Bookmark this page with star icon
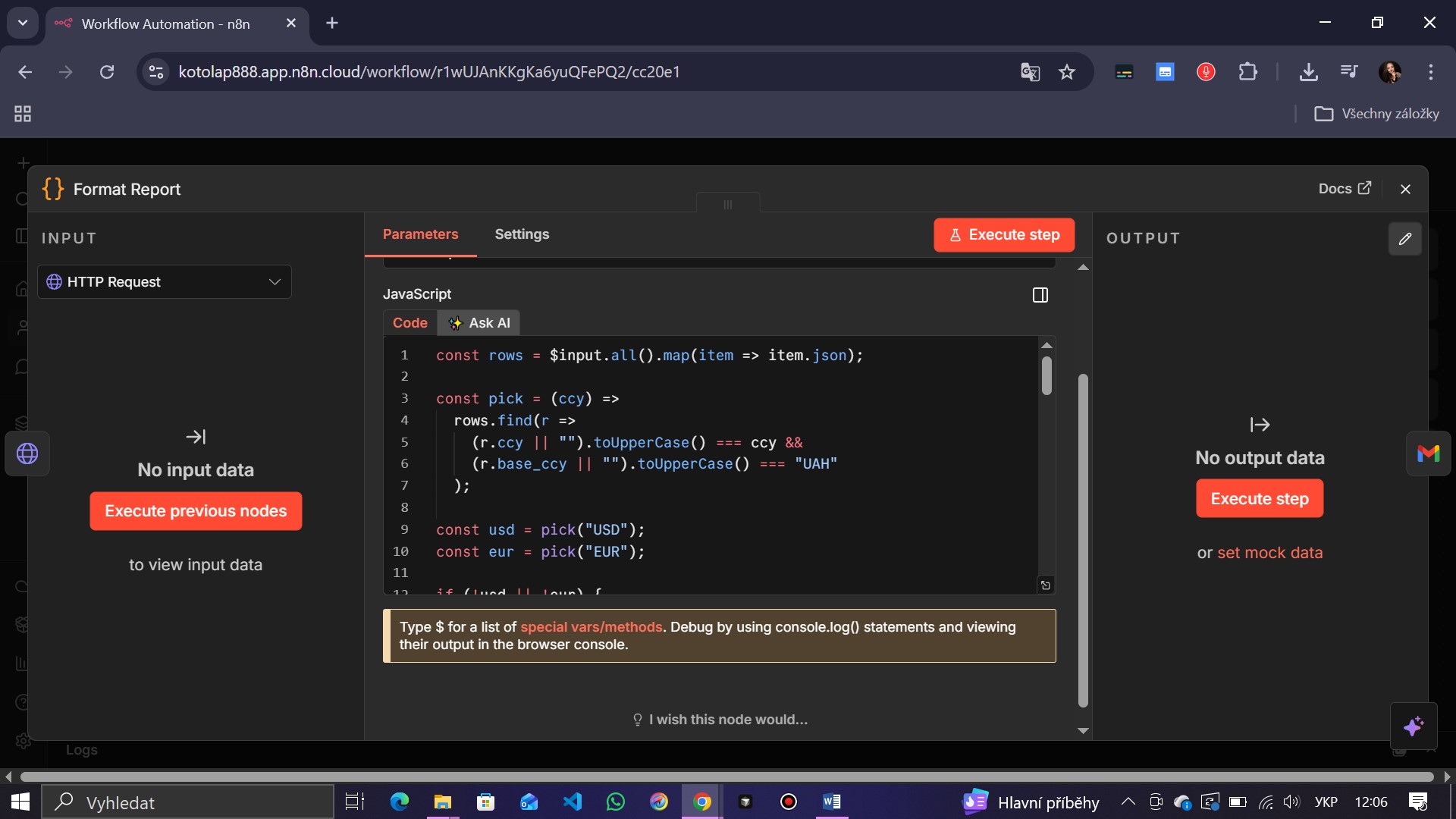 pos(1067,72)
